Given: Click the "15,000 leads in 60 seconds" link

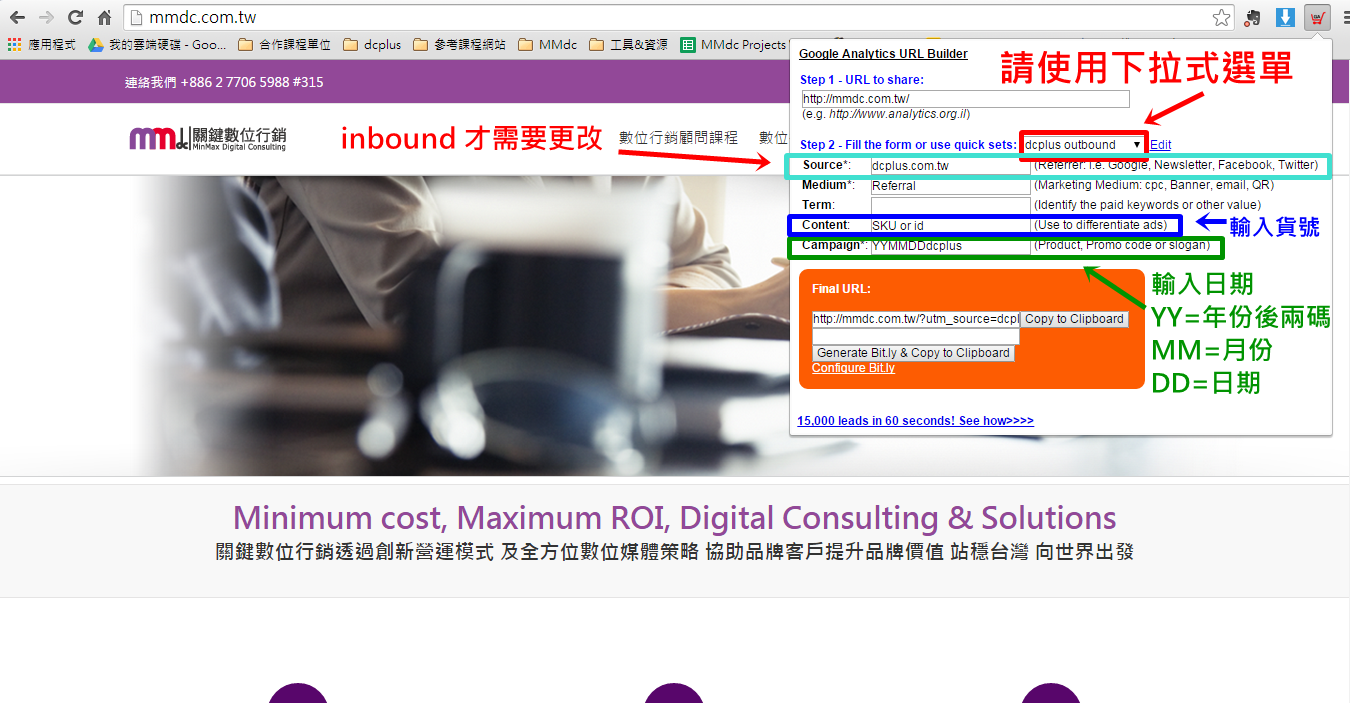Looking at the screenshot, I should pyautogui.click(x=915, y=420).
